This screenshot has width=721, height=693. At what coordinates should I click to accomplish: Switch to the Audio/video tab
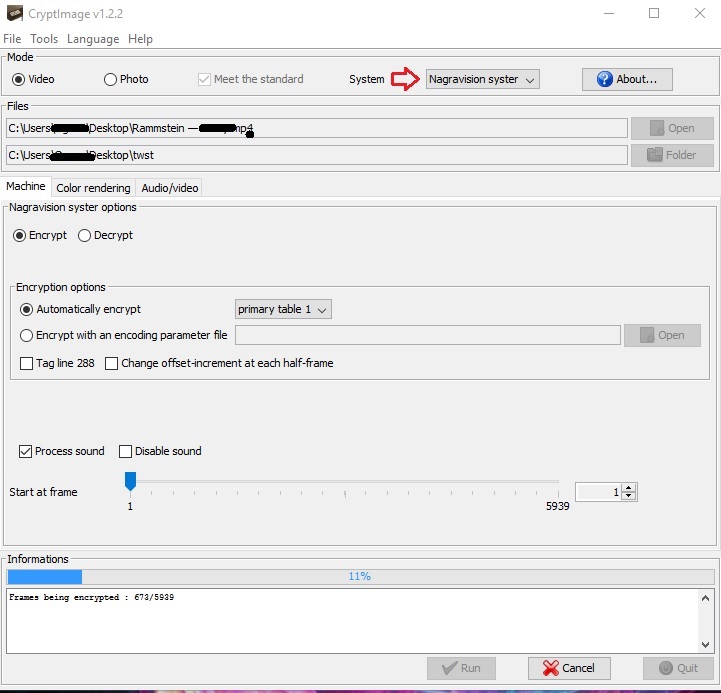(x=170, y=188)
